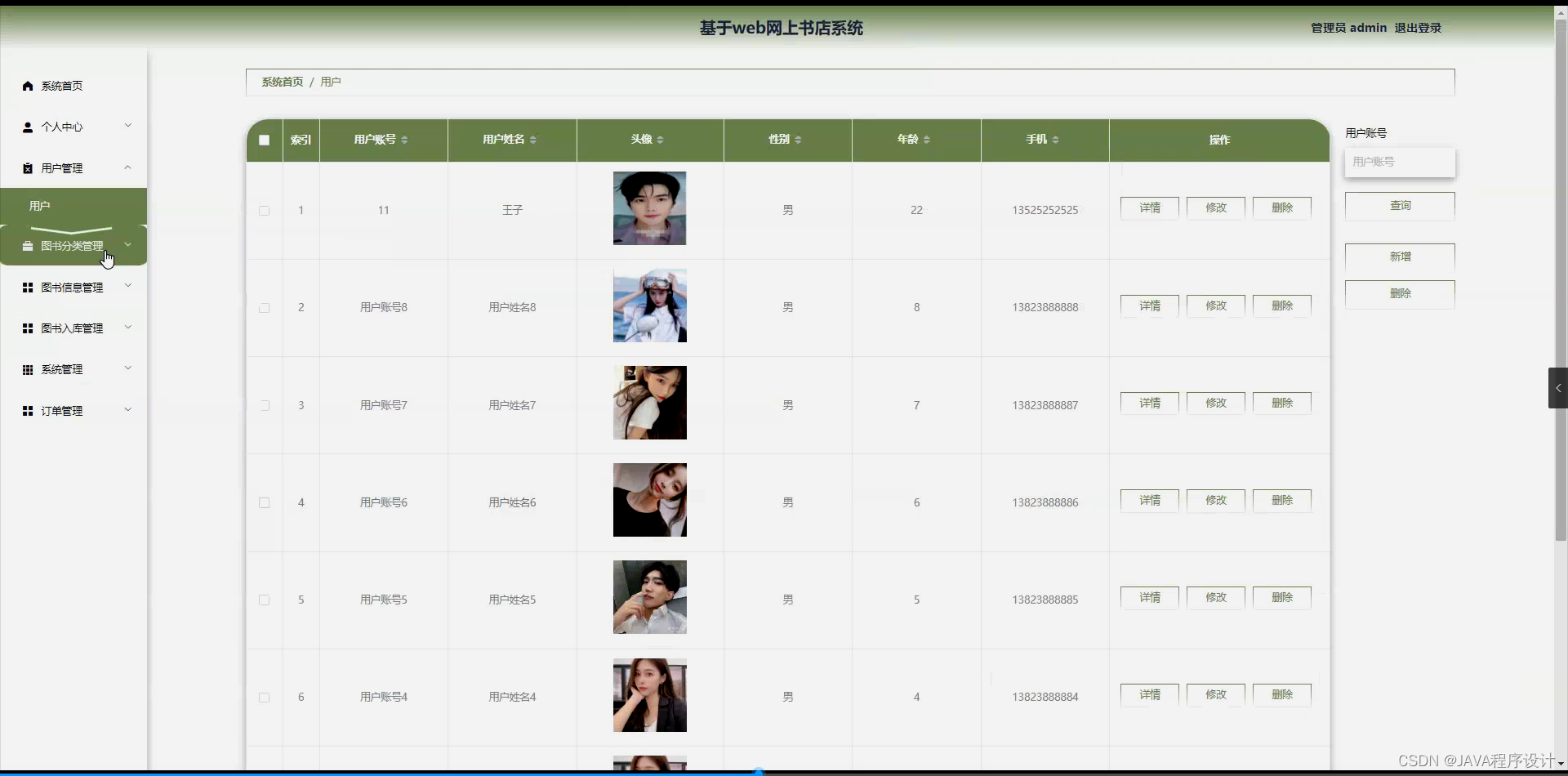1568x776 pixels.
Task: Click the 系统首页 breadcrumb link
Action: click(283, 82)
